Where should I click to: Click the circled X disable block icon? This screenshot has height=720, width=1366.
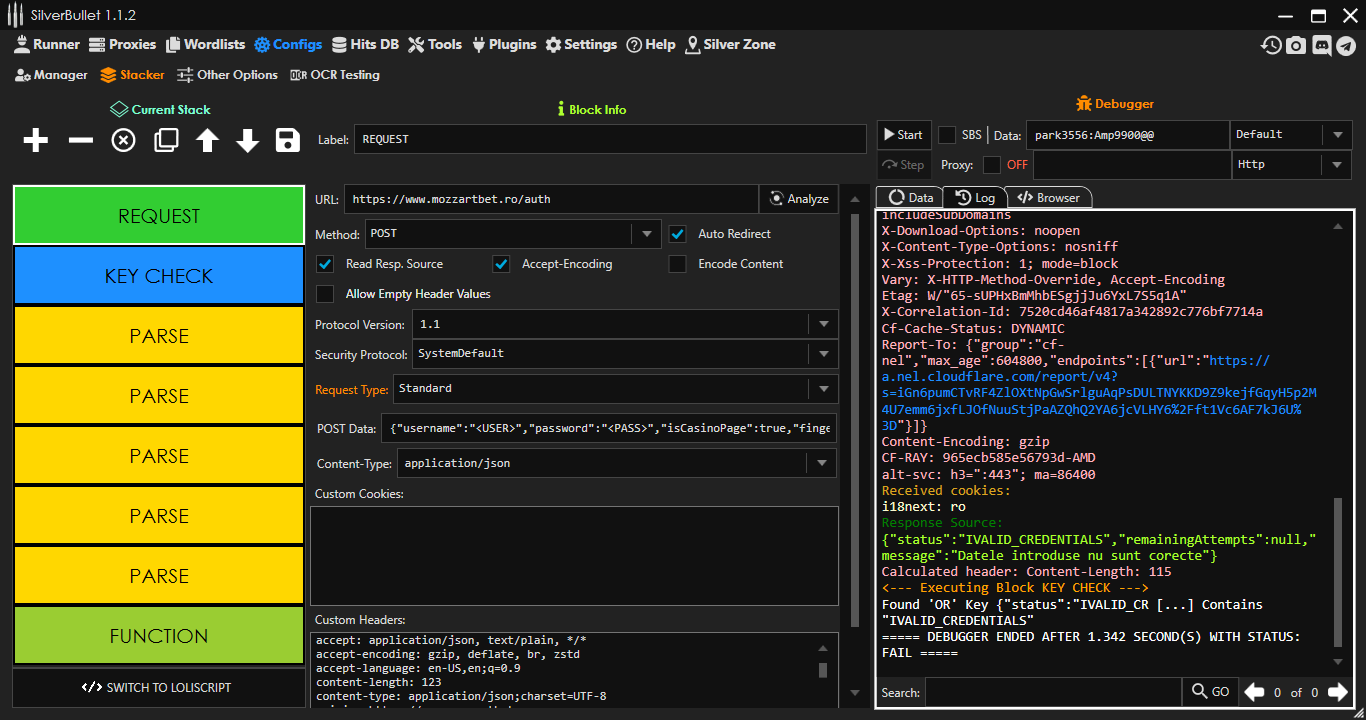click(x=123, y=141)
